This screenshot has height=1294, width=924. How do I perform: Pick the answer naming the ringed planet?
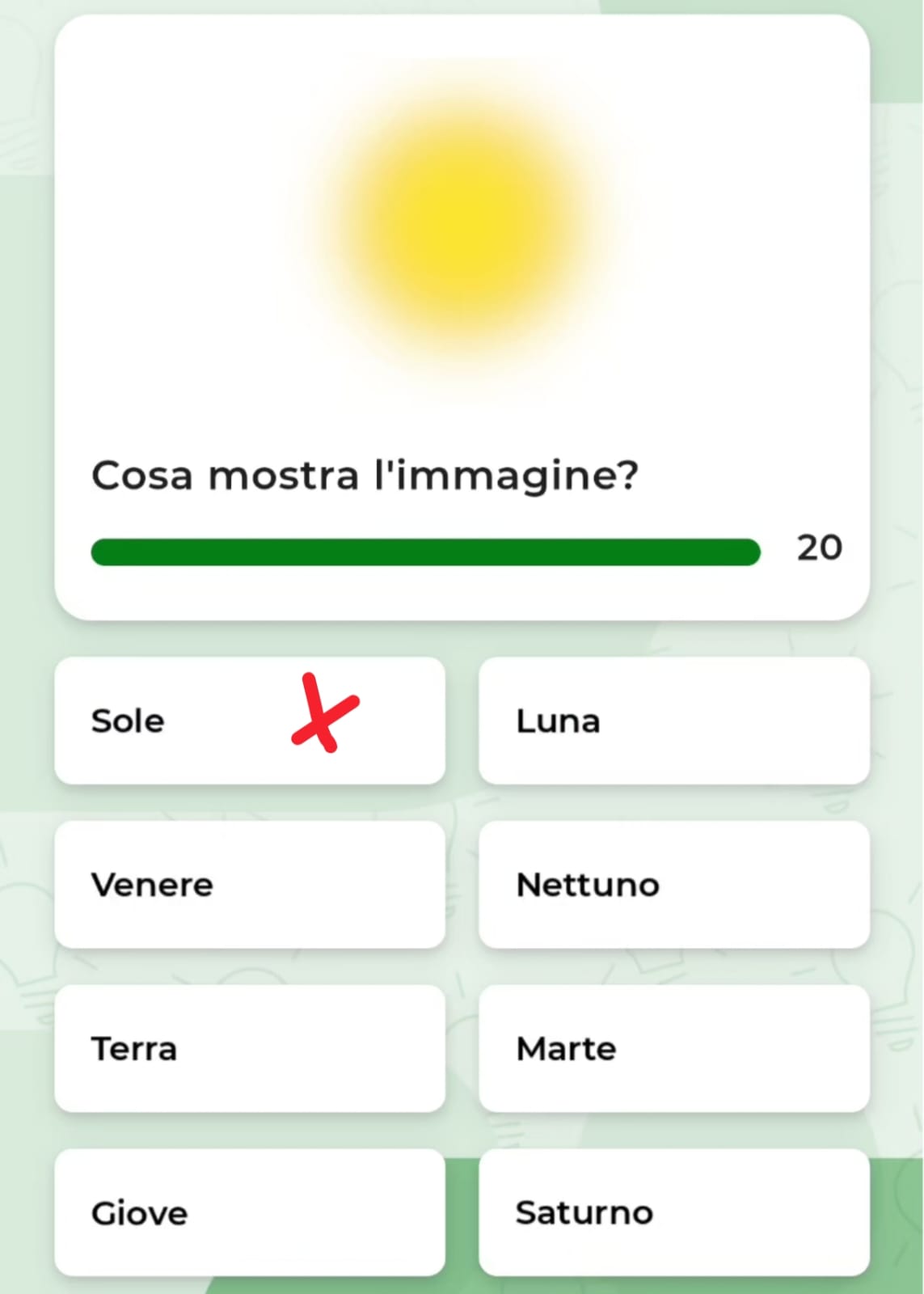click(x=673, y=1212)
